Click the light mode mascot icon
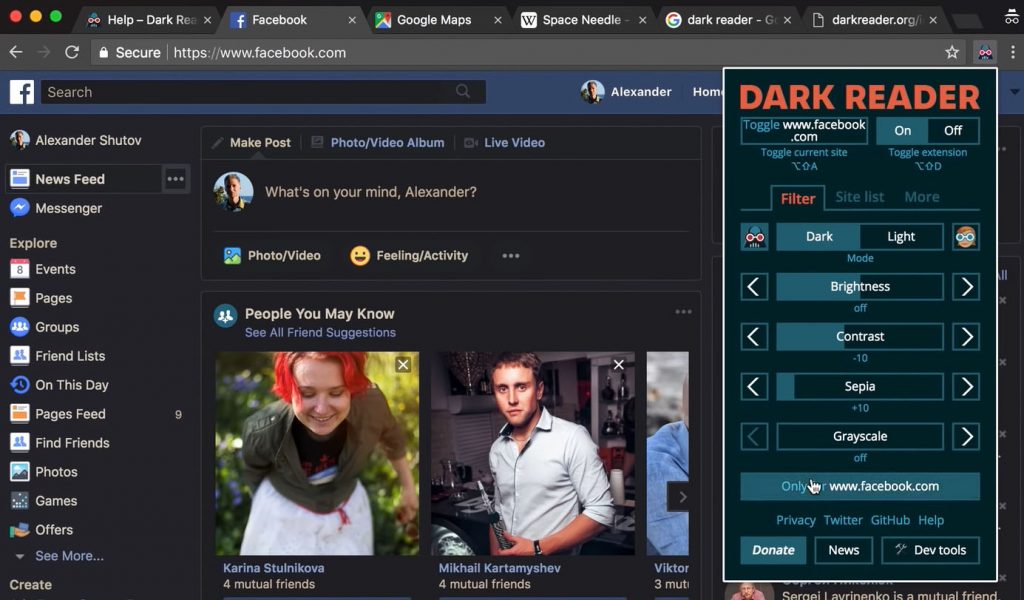Viewport: 1024px width, 600px height. (965, 237)
